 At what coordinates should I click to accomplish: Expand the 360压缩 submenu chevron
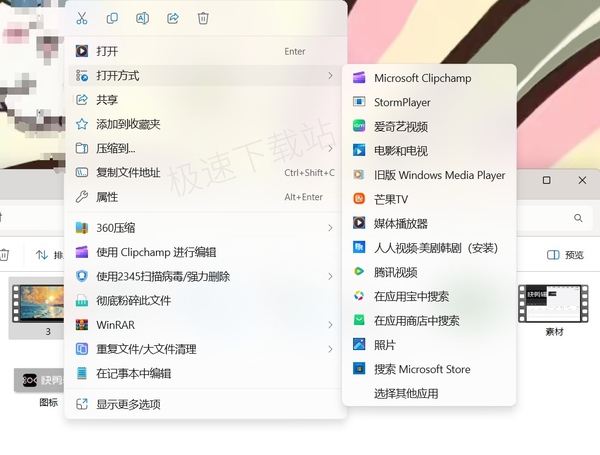[x=330, y=228]
